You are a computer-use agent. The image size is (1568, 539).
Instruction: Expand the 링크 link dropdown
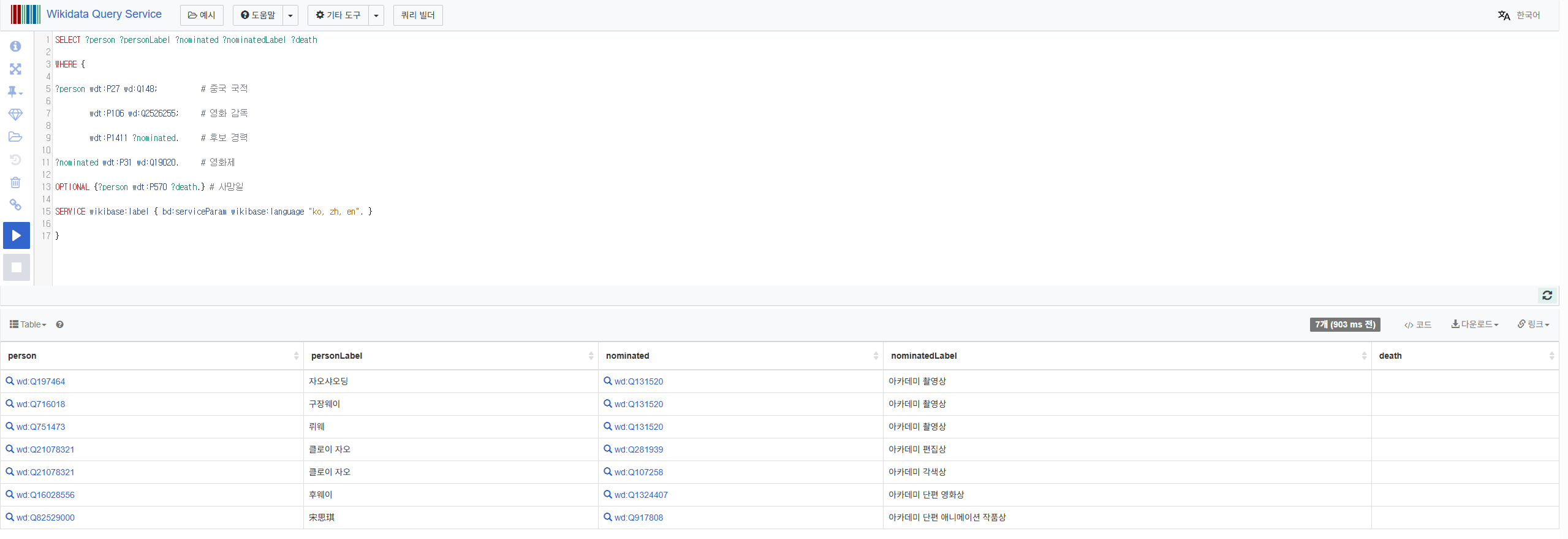coord(1533,324)
